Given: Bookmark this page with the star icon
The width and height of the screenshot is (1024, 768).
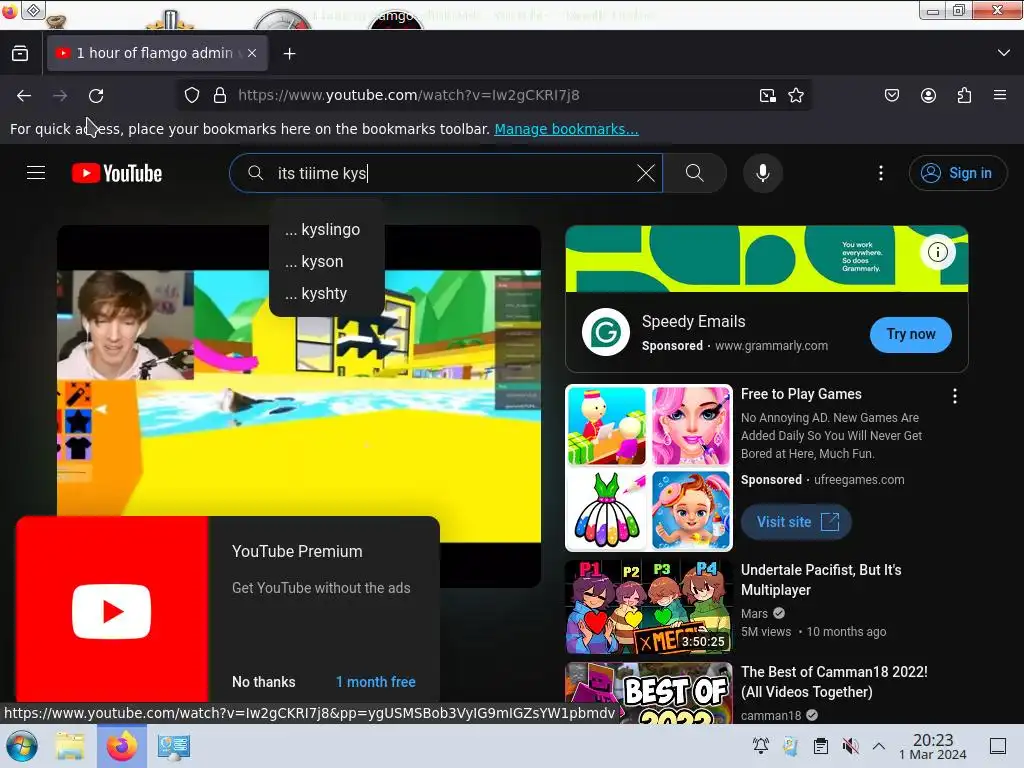Looking at the screenshot, I should click(x=795, y=95).
